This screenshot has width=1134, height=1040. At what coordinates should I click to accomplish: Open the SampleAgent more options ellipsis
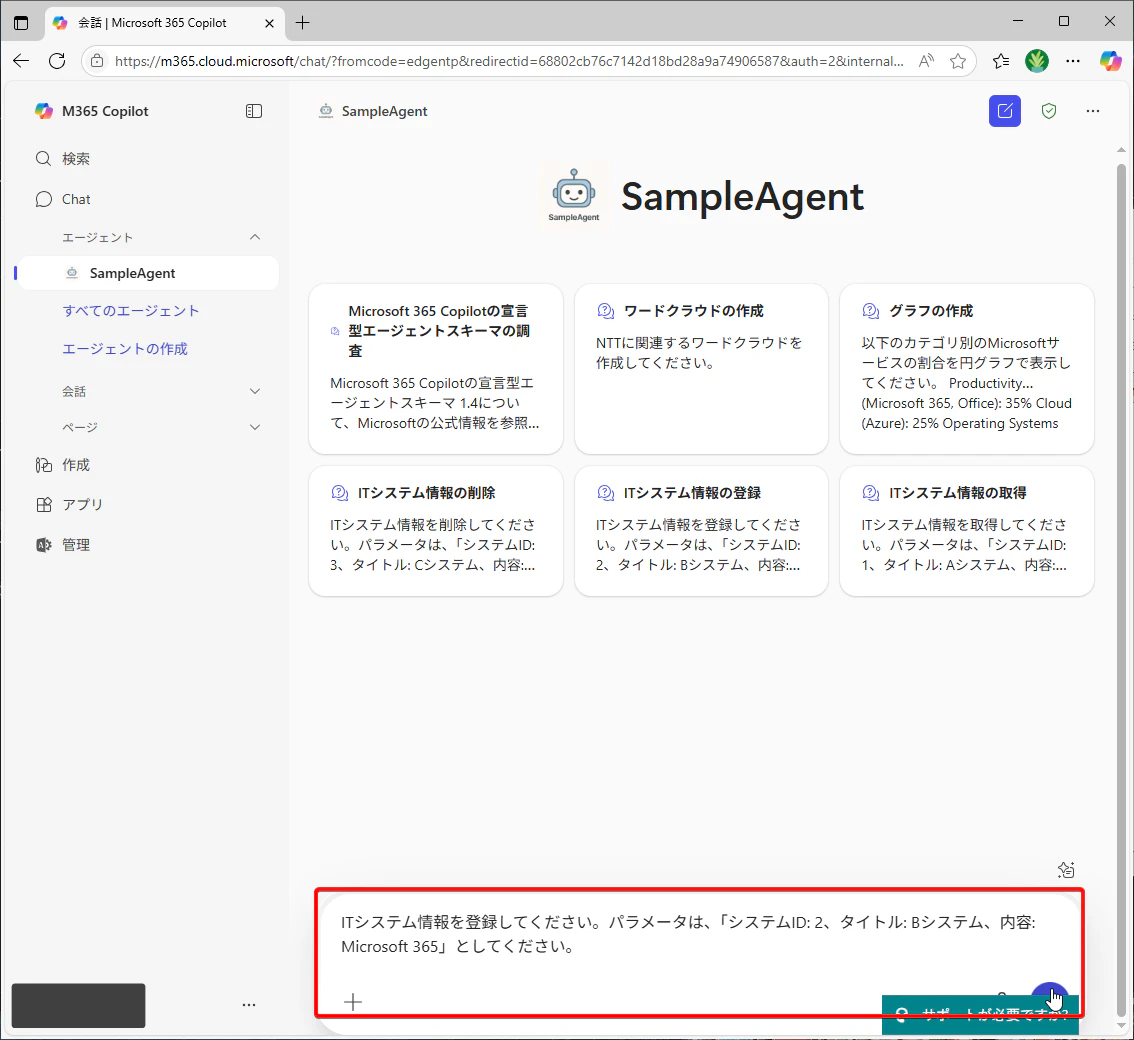pyautogui.click(x=1093, y=111)
